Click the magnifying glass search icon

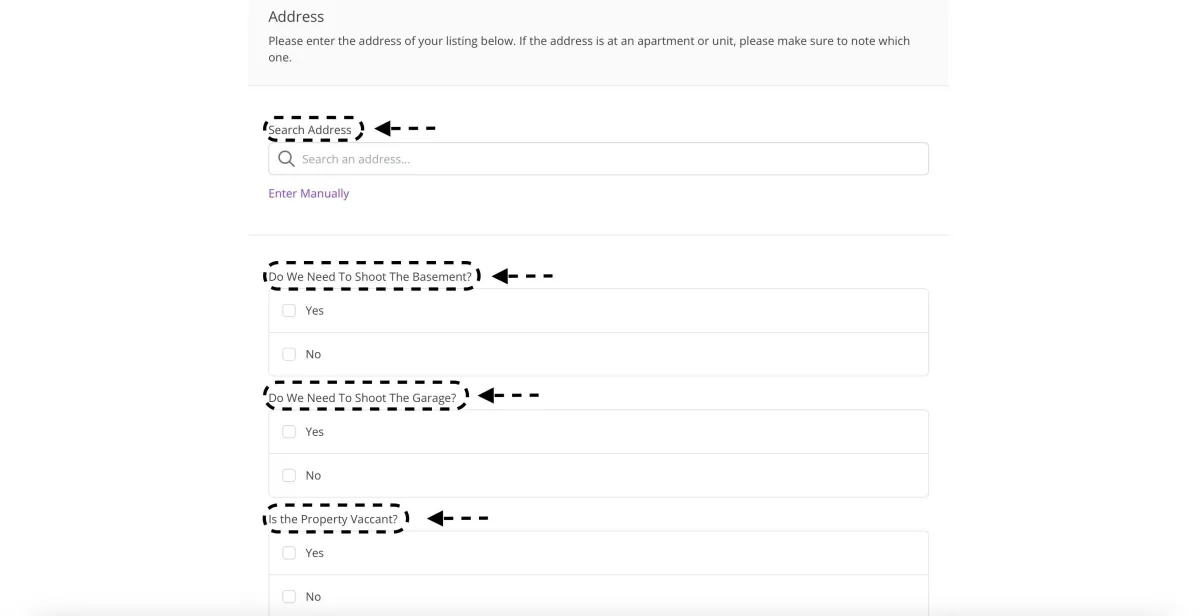tap(287, 159)
